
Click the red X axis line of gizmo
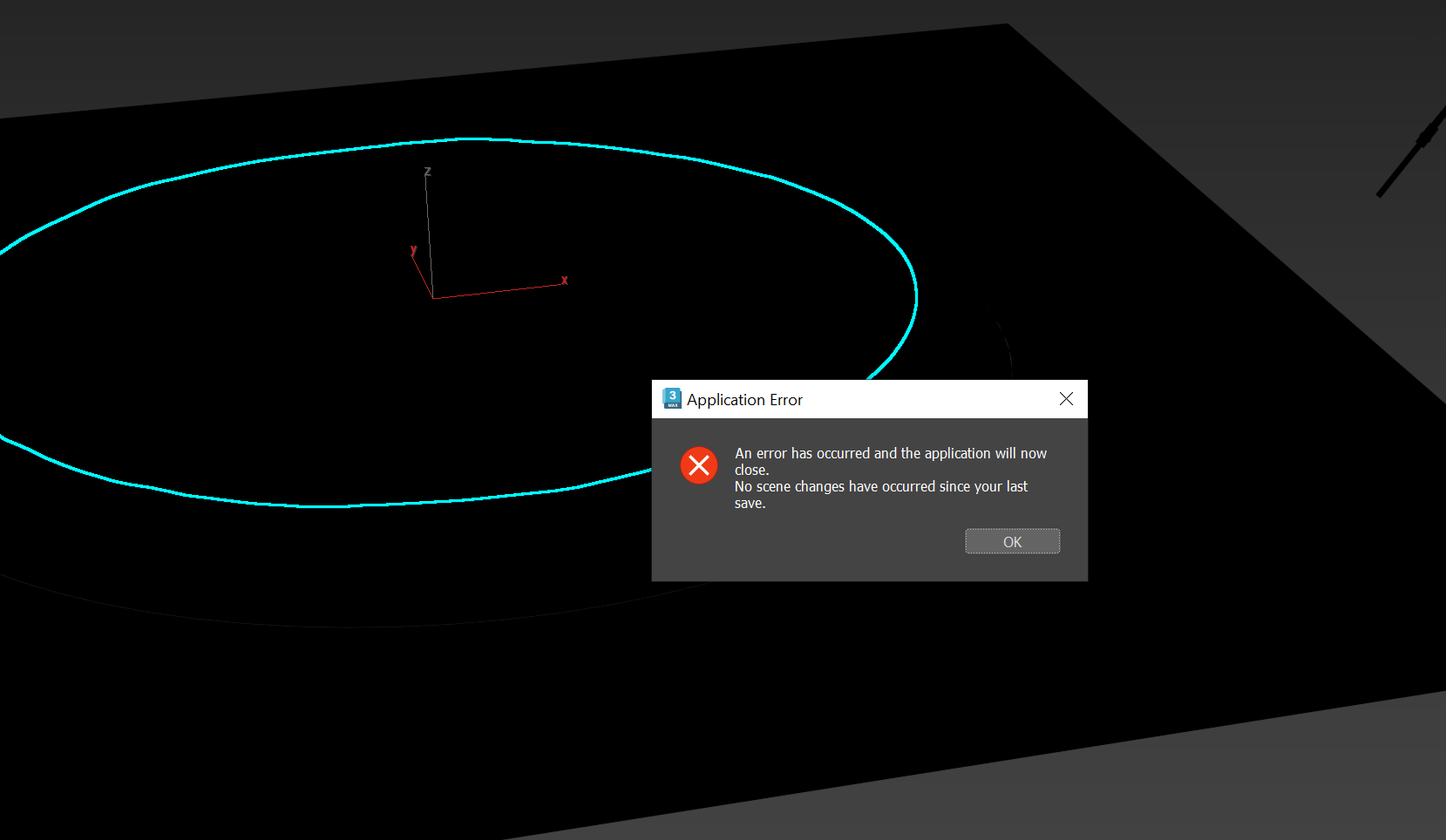point(497,291)
